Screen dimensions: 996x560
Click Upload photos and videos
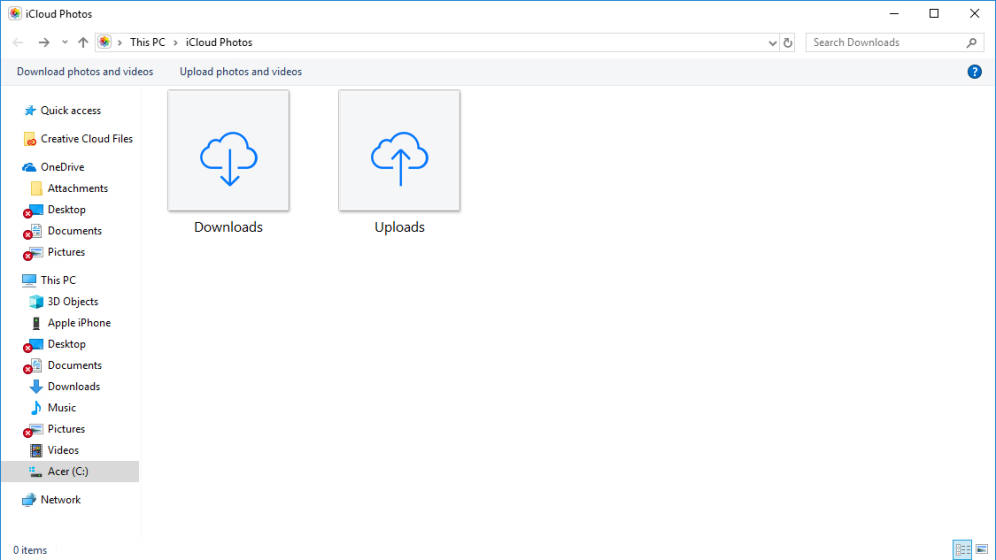[240, 72]
